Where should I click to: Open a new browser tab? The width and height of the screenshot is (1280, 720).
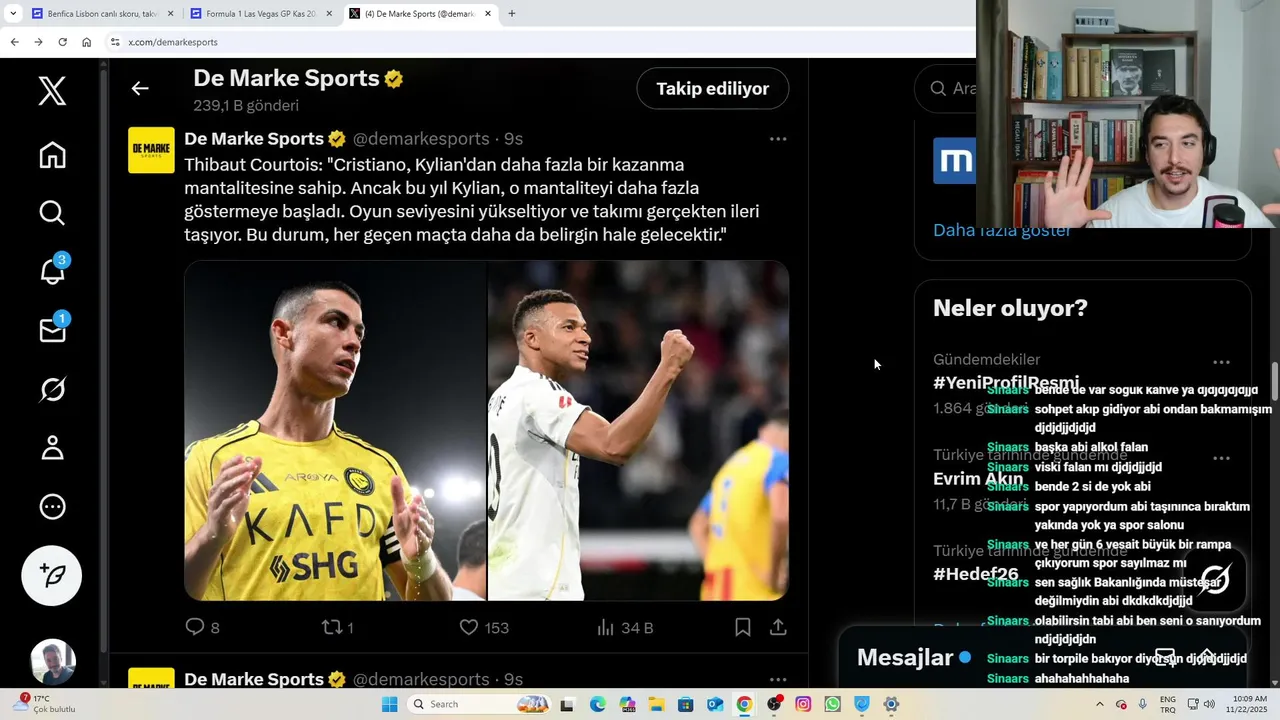(x=512, y=14)
